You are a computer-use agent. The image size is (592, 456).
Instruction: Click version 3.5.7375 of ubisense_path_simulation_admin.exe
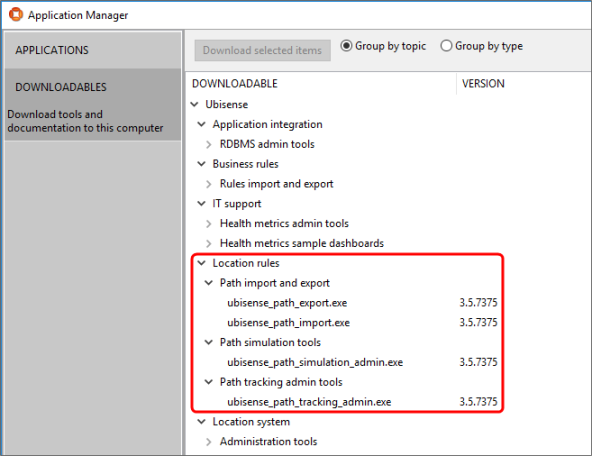478,362
